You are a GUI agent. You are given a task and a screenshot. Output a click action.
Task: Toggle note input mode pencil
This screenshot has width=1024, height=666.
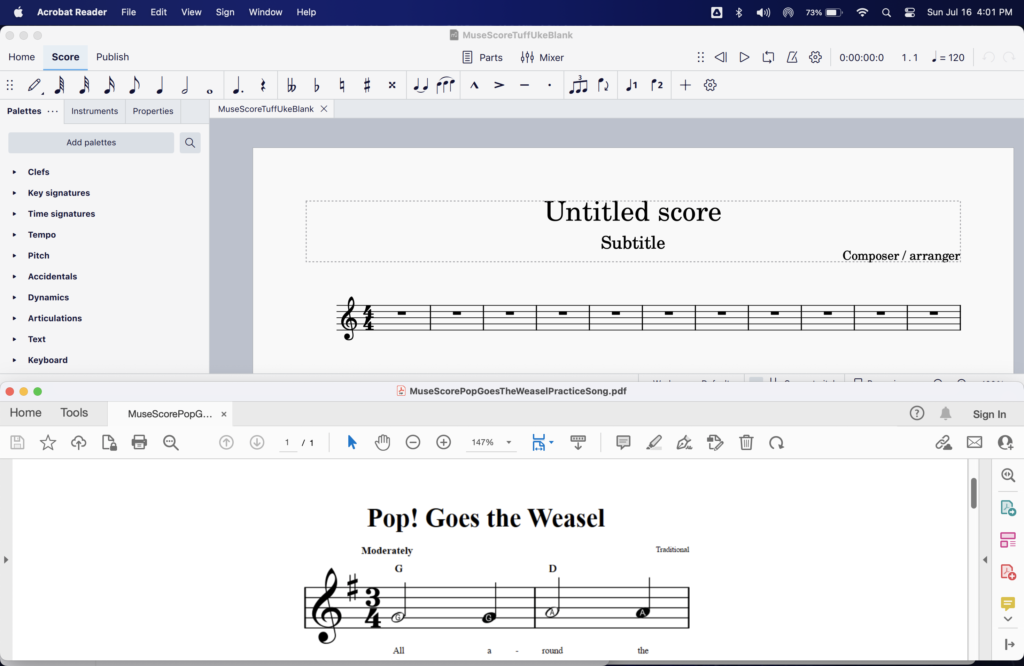[x=34, y=86]
